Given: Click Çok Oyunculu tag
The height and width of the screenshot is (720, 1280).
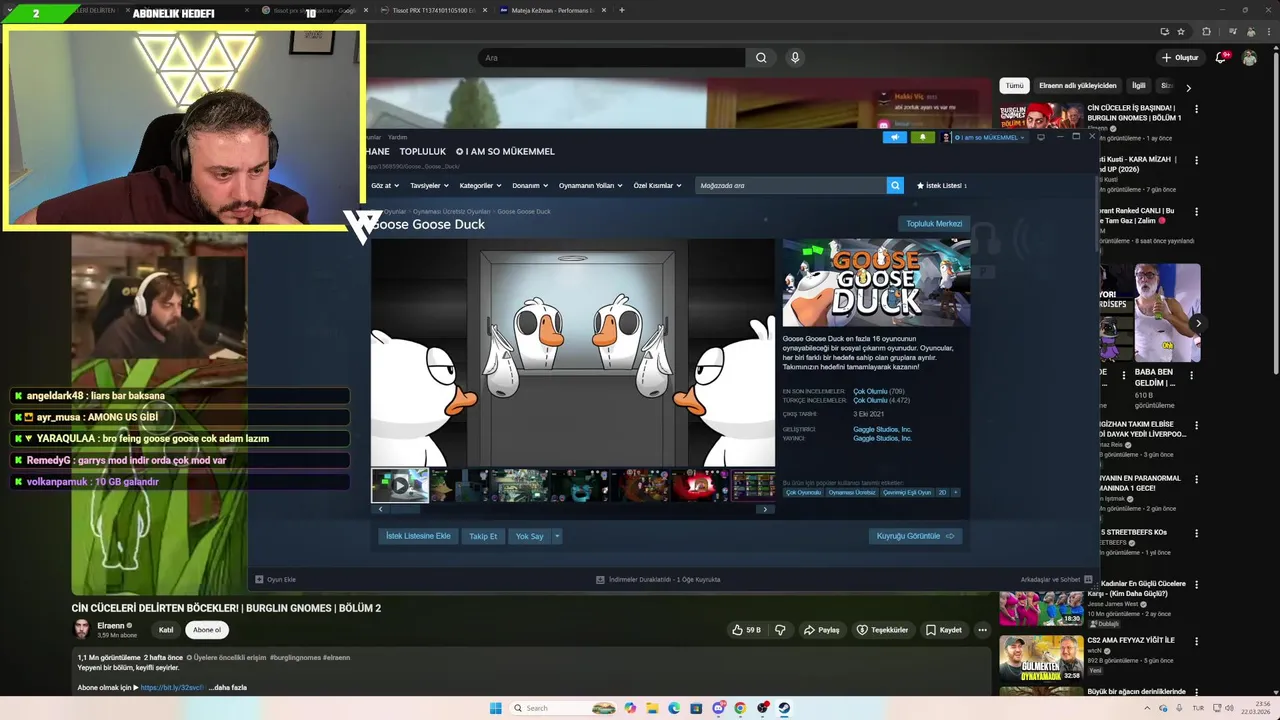Looking at the screenshot, I should coord(803,492).
